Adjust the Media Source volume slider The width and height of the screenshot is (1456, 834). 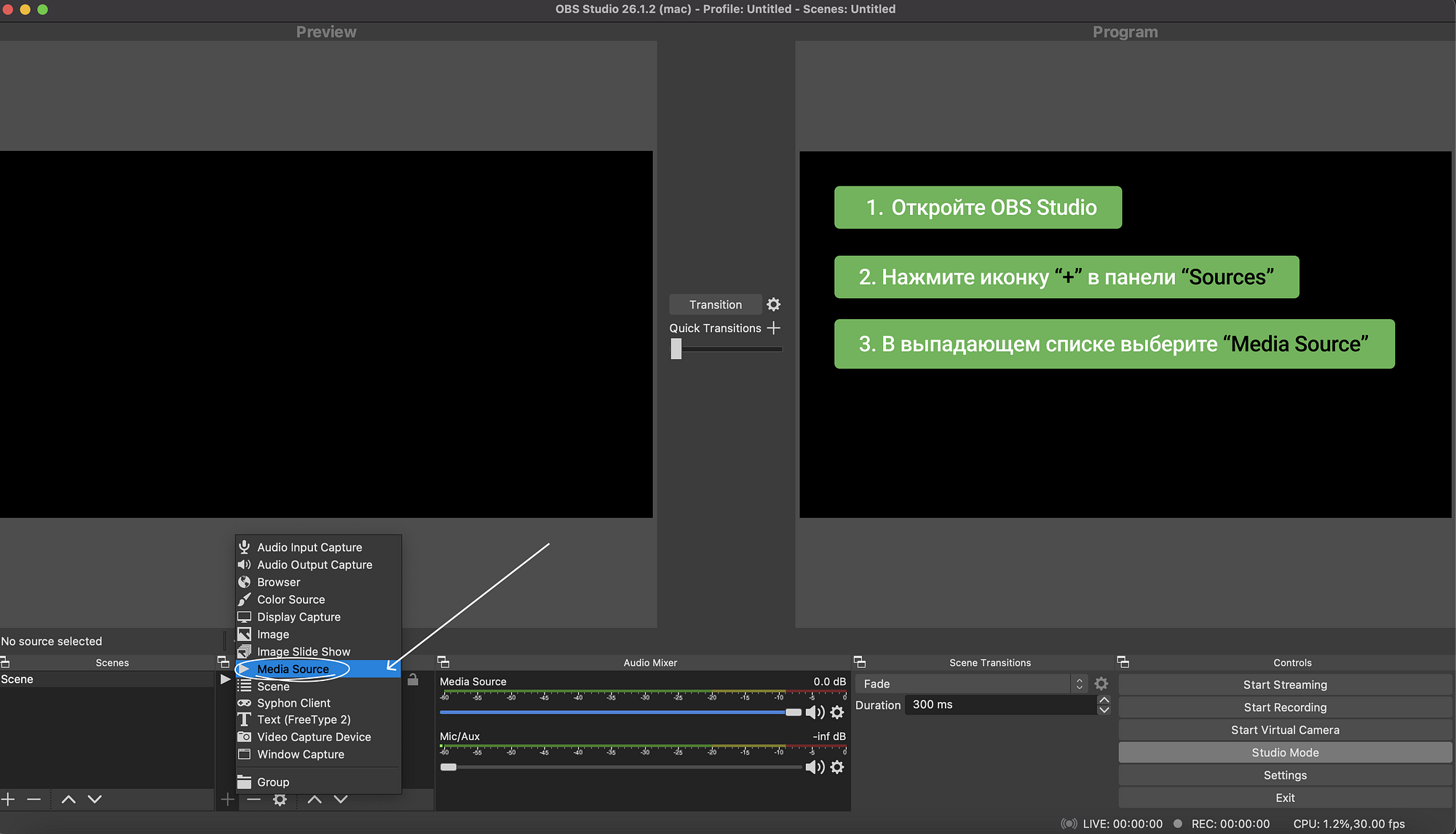pyautogui.click(x=793, y=712)
